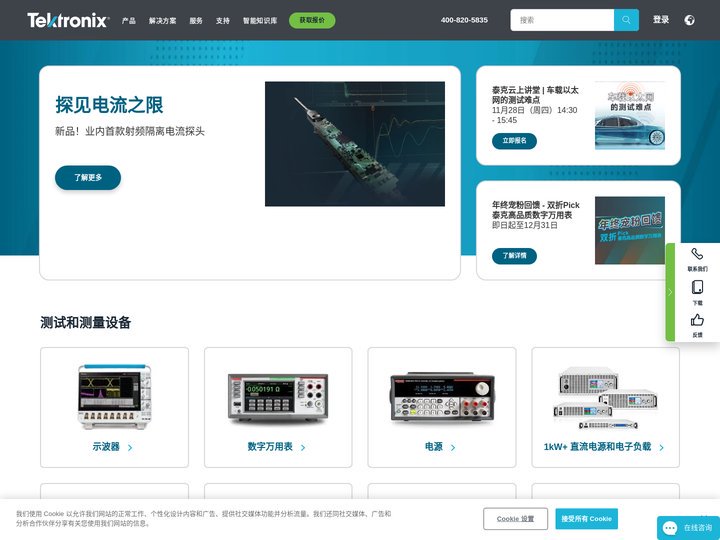Click the 400-820-5835 phone number
720x540 pixels.
coord(464,20)
